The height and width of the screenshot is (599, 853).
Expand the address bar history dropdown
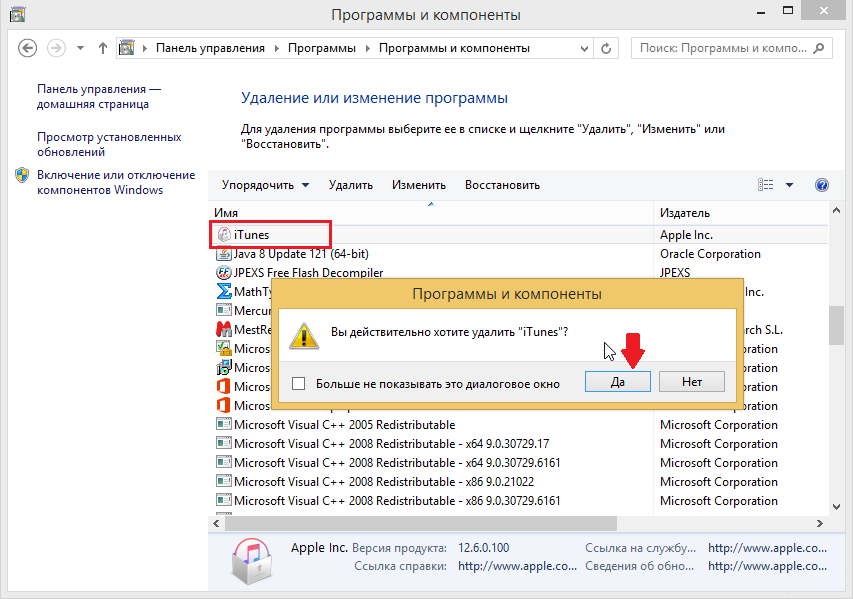tap(584, 48)
